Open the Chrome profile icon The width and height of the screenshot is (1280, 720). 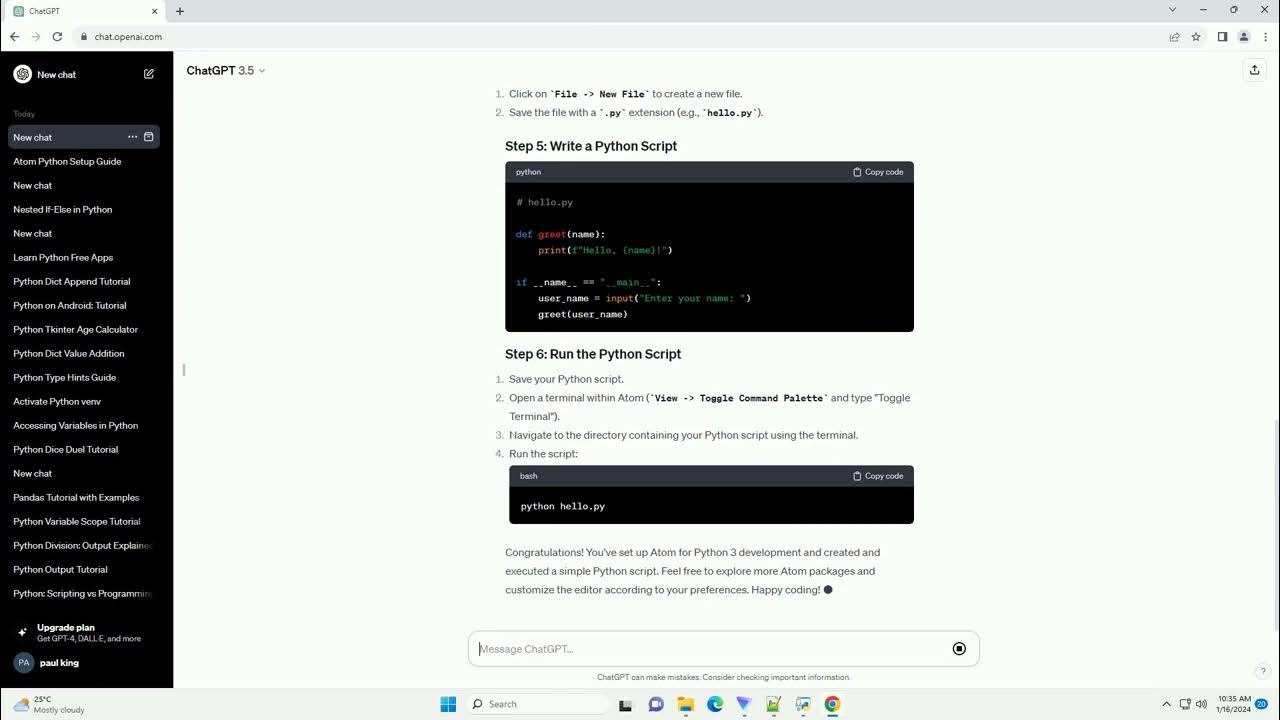point(1244,37)
